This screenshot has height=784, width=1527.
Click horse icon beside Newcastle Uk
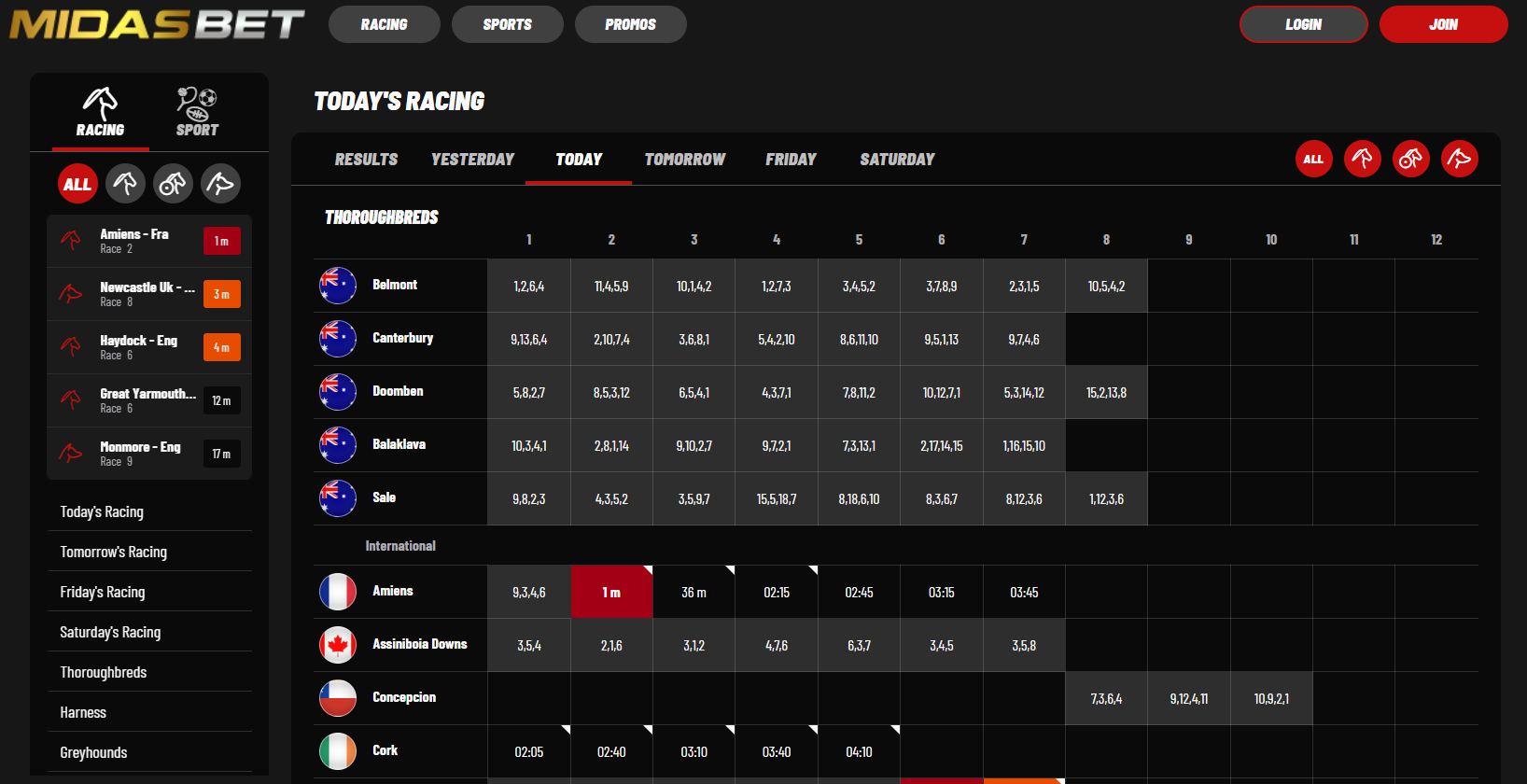pyautogui.click(x=71, y=294)
